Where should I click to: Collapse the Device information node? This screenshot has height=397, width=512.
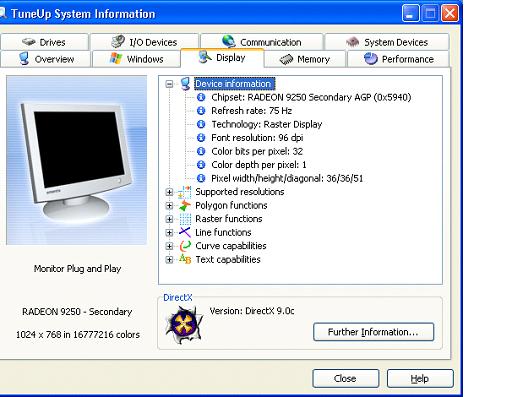pos(169,84)
